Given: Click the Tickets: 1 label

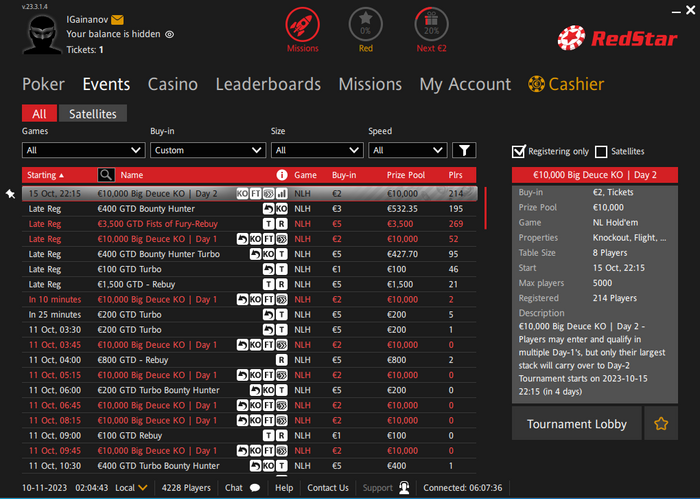Looking at the screenshot, I should pos(85,50).
